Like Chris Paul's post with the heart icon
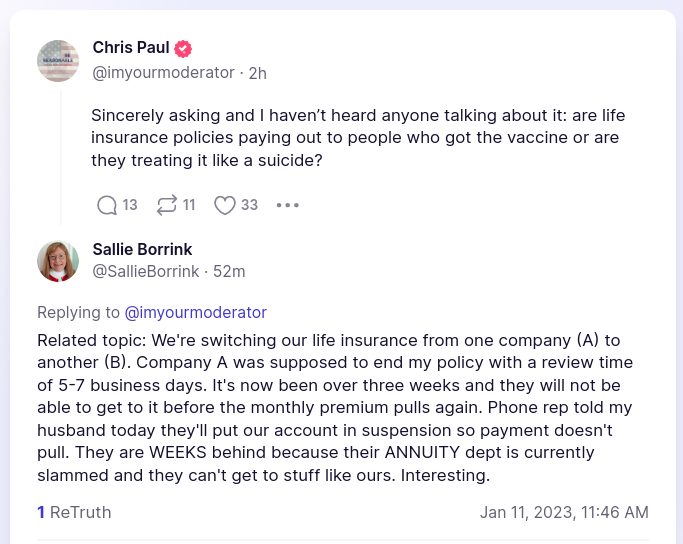 [x=225, y=205]
